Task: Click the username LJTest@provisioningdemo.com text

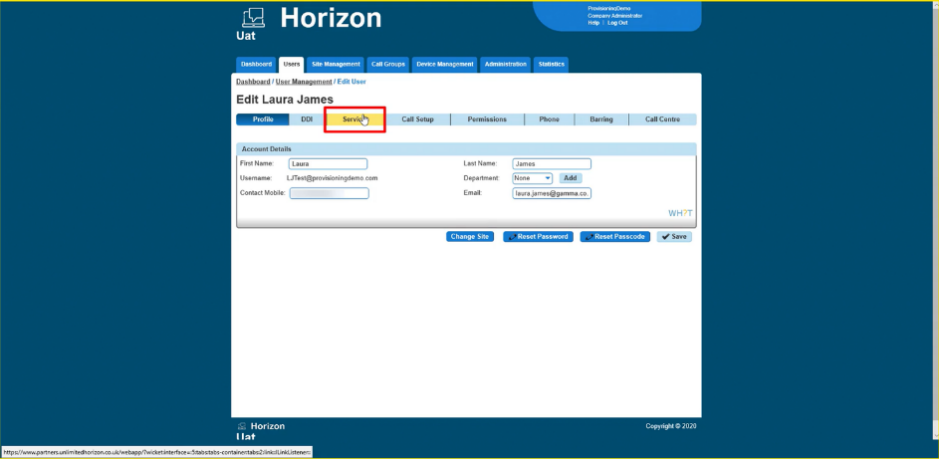Action: [x=332, y=178]
